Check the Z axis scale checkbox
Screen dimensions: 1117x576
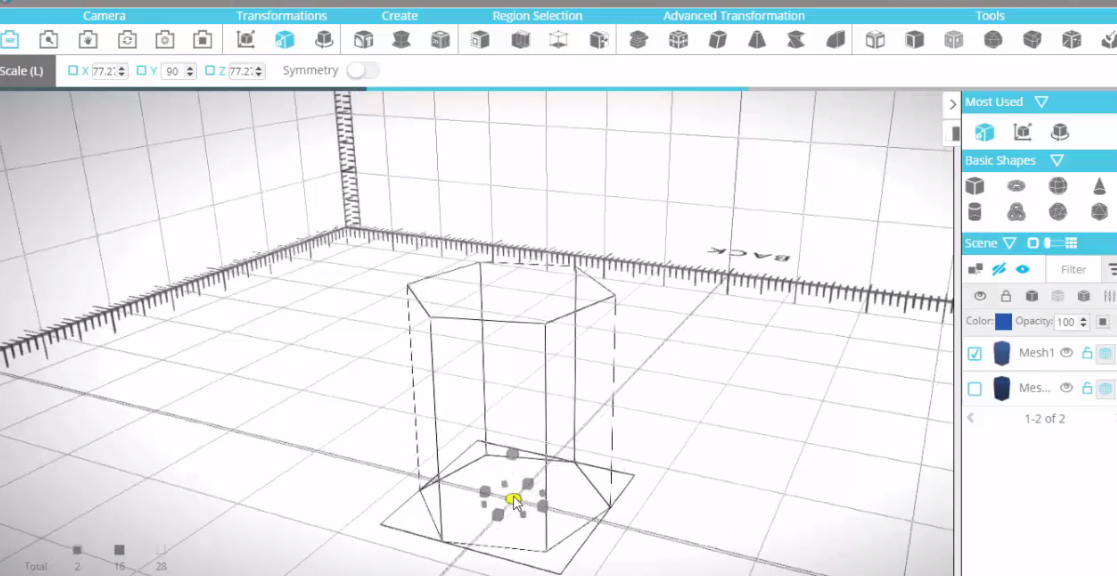[209, 70]
